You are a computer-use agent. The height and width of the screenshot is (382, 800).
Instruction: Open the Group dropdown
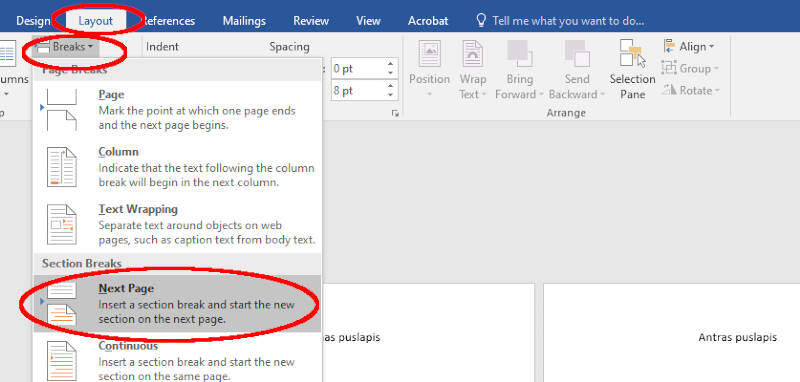click(690, 68)
